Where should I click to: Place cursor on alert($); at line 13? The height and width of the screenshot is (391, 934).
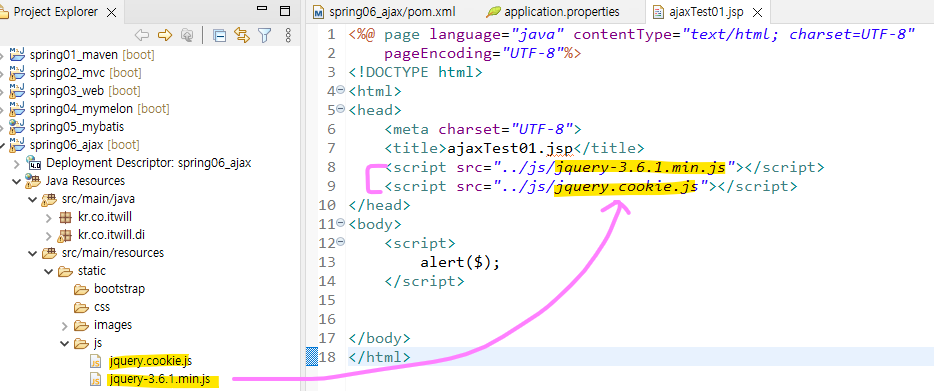tap(460, 262)
